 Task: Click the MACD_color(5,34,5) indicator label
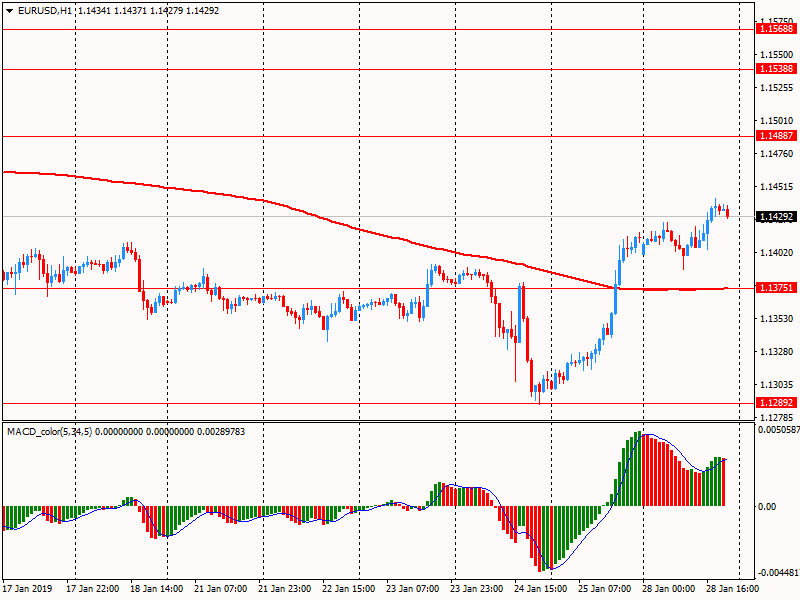pos(49,432)
